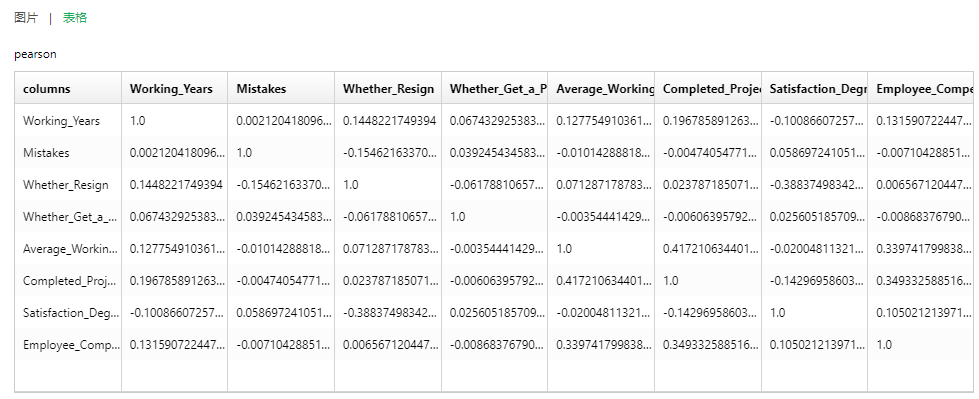Click 0.339741799838... in the Average_Workin... row
This screenshot has height=399, width=979.
924,249
